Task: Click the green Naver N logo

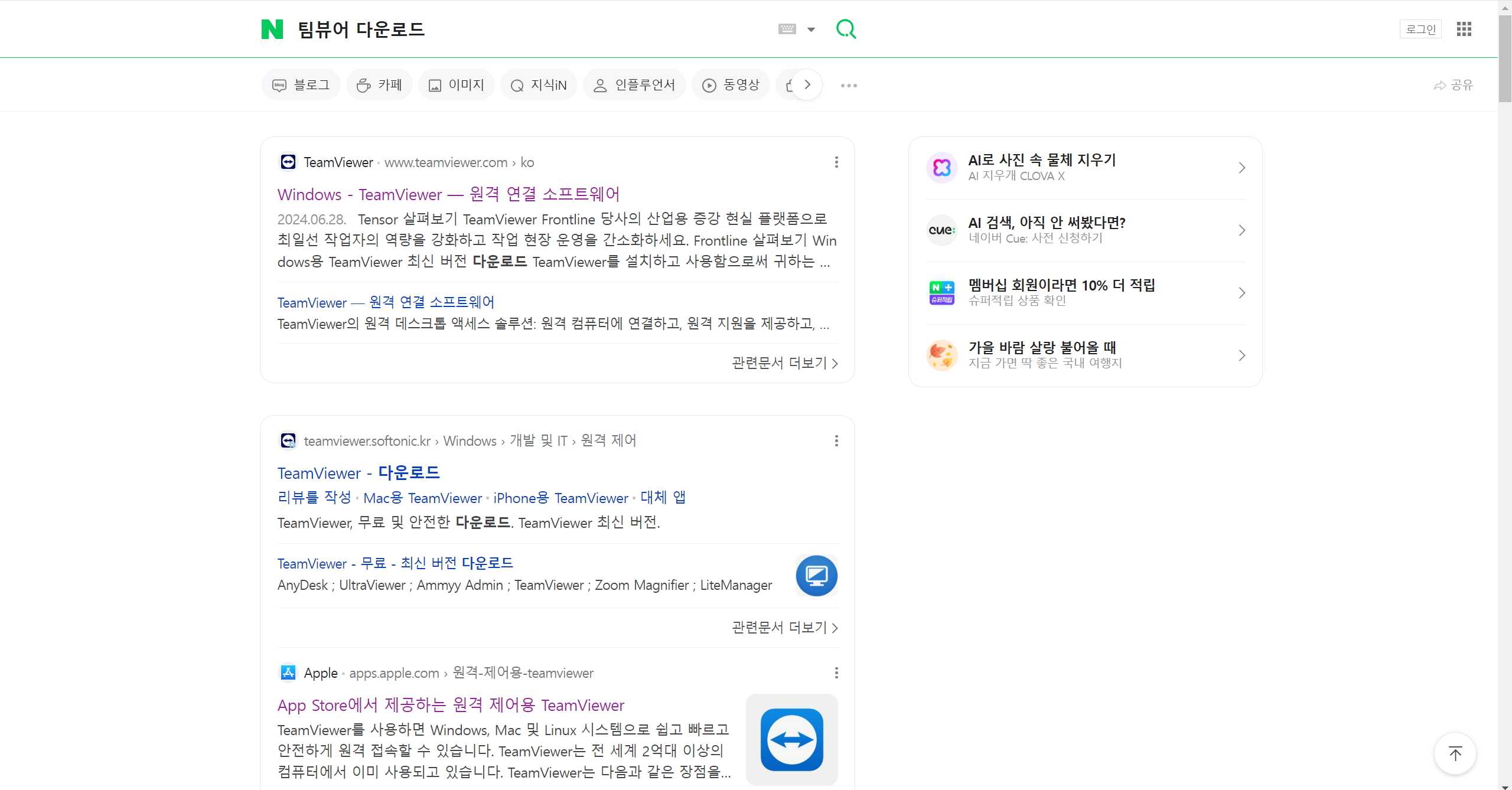Action: pyautogui.click(x=272, y=29)
